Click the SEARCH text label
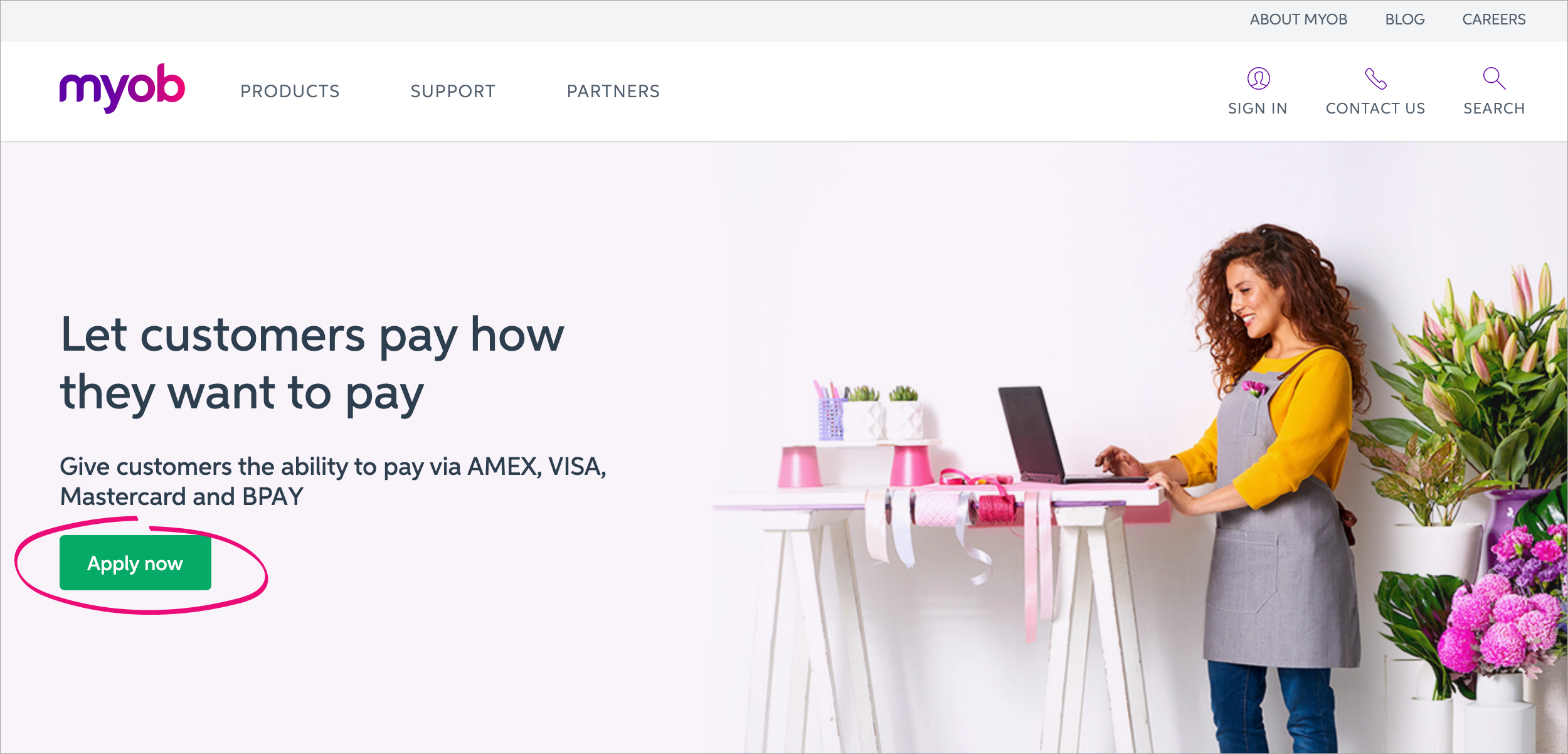 point(1494,109)
